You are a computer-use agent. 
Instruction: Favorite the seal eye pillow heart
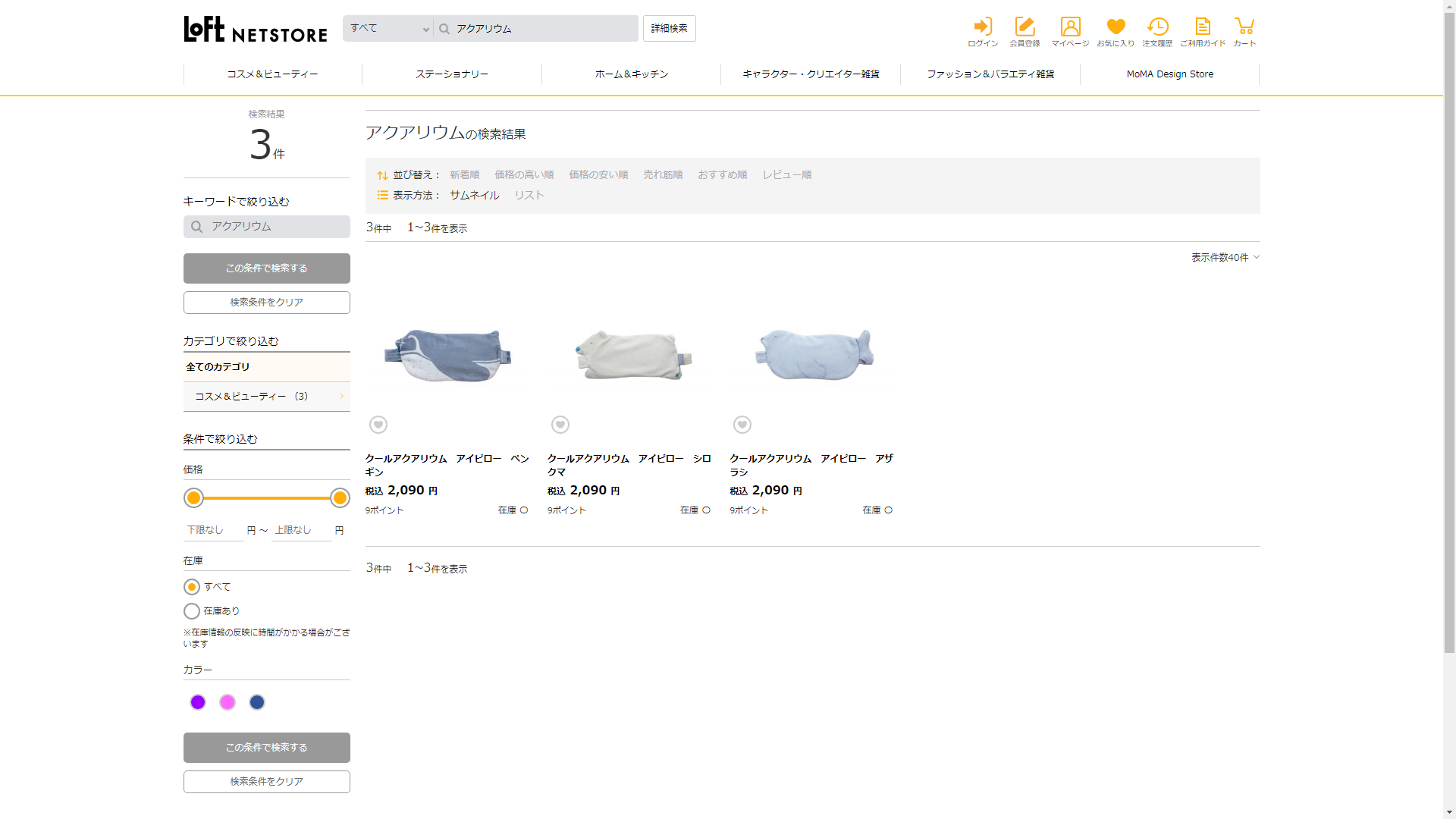[742, 425]
